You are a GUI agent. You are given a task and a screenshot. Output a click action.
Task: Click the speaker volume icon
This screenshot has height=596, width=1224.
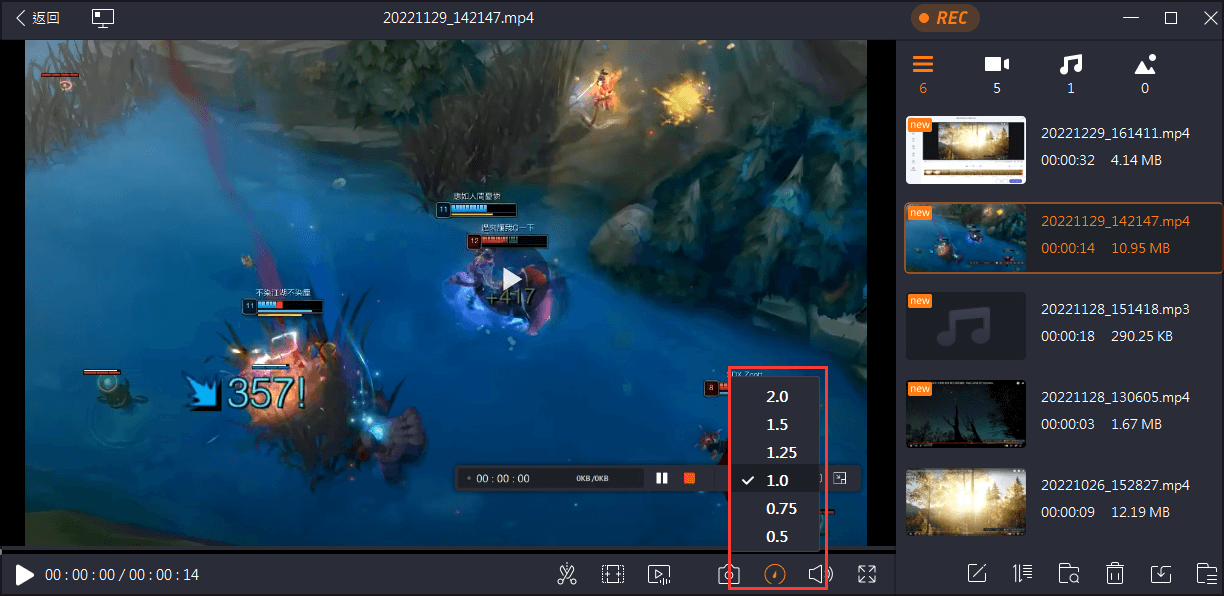click(820, 574)
